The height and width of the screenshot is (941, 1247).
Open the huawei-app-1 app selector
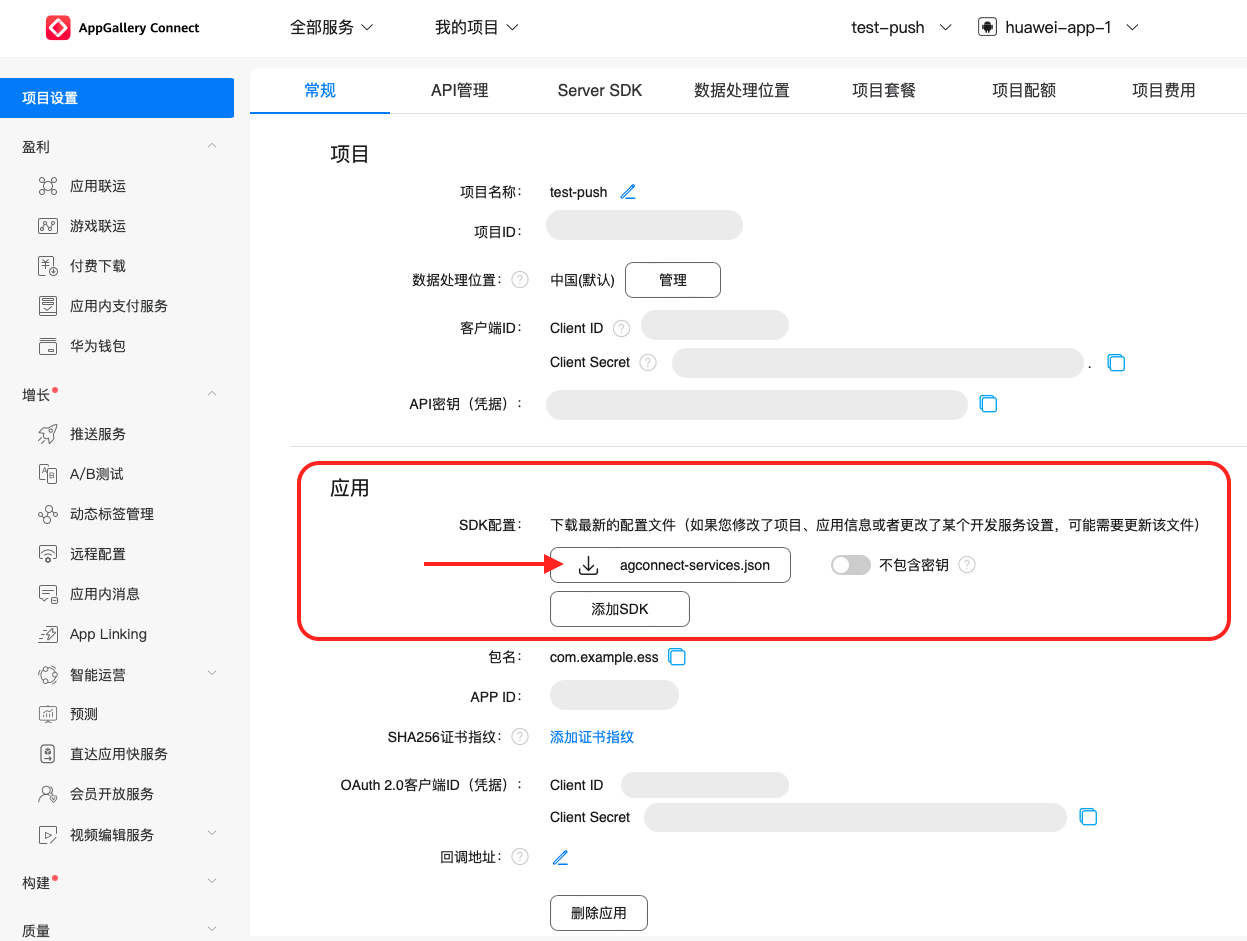click(1058, 28)
